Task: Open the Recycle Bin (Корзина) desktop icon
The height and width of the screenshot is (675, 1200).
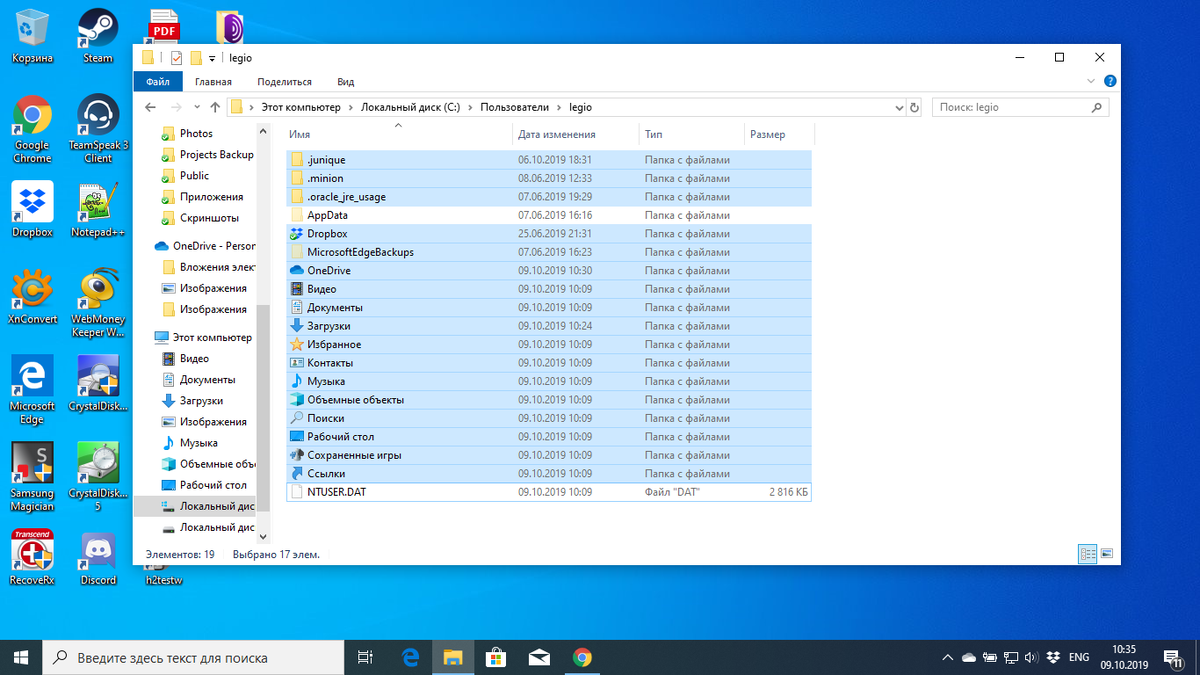Action: (33, 36)
